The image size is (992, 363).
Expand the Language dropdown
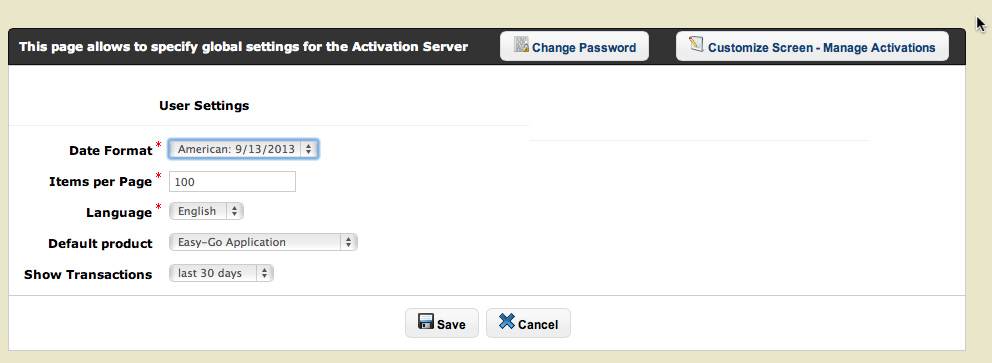pyautogui.click(x=206, y=211)
